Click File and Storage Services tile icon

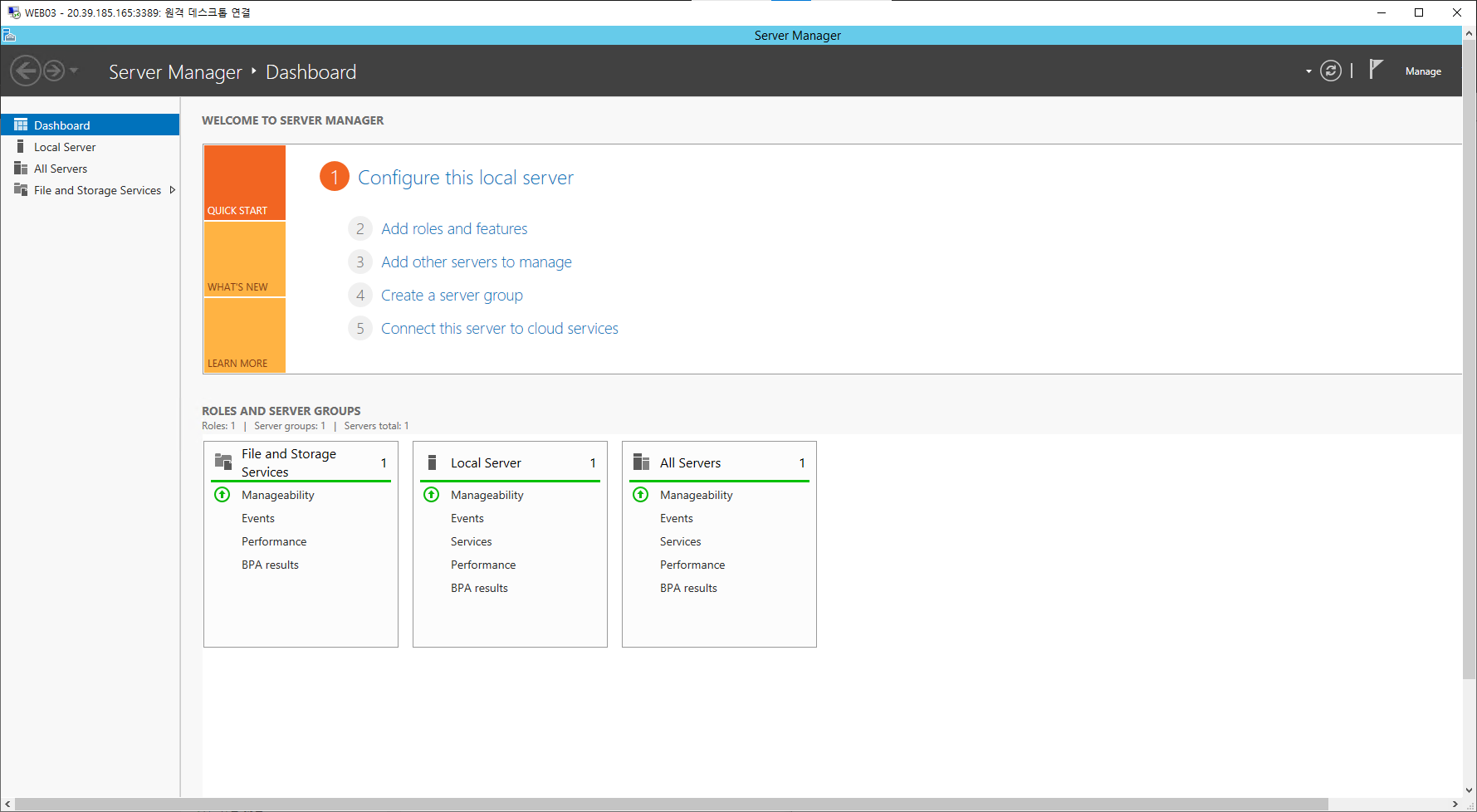point(223,462)
